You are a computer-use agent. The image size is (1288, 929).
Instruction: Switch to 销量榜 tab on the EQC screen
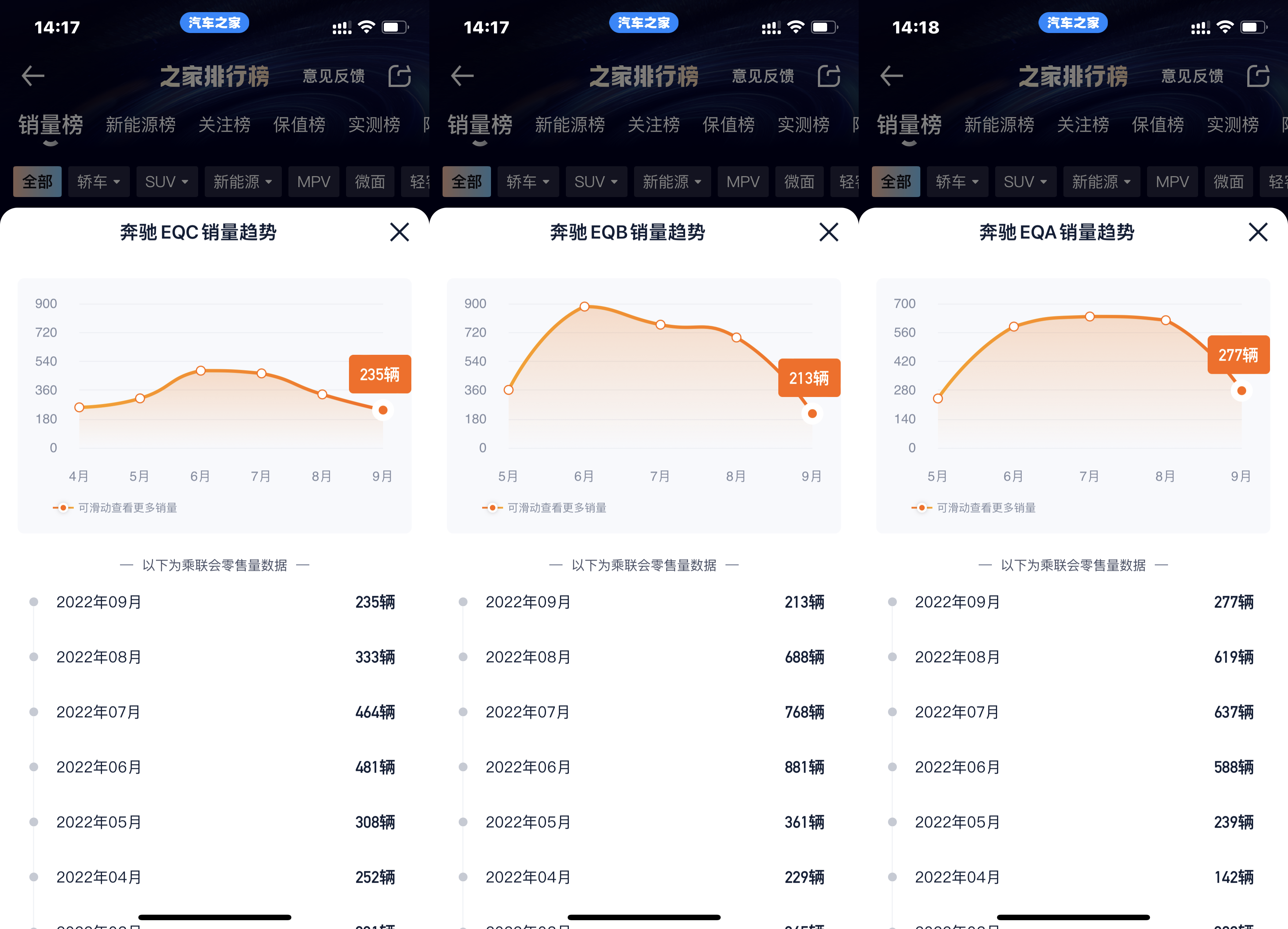pyautogui.click(x=51, y=125)
